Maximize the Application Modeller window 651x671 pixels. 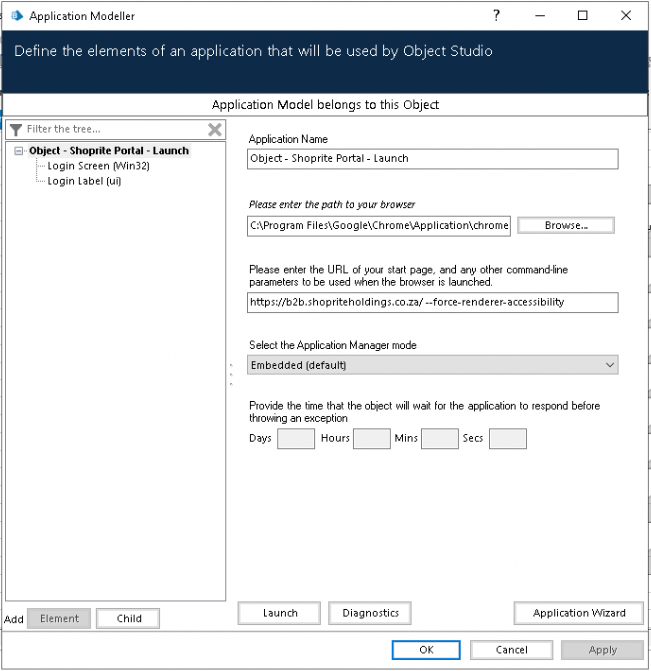click(583, 16)
